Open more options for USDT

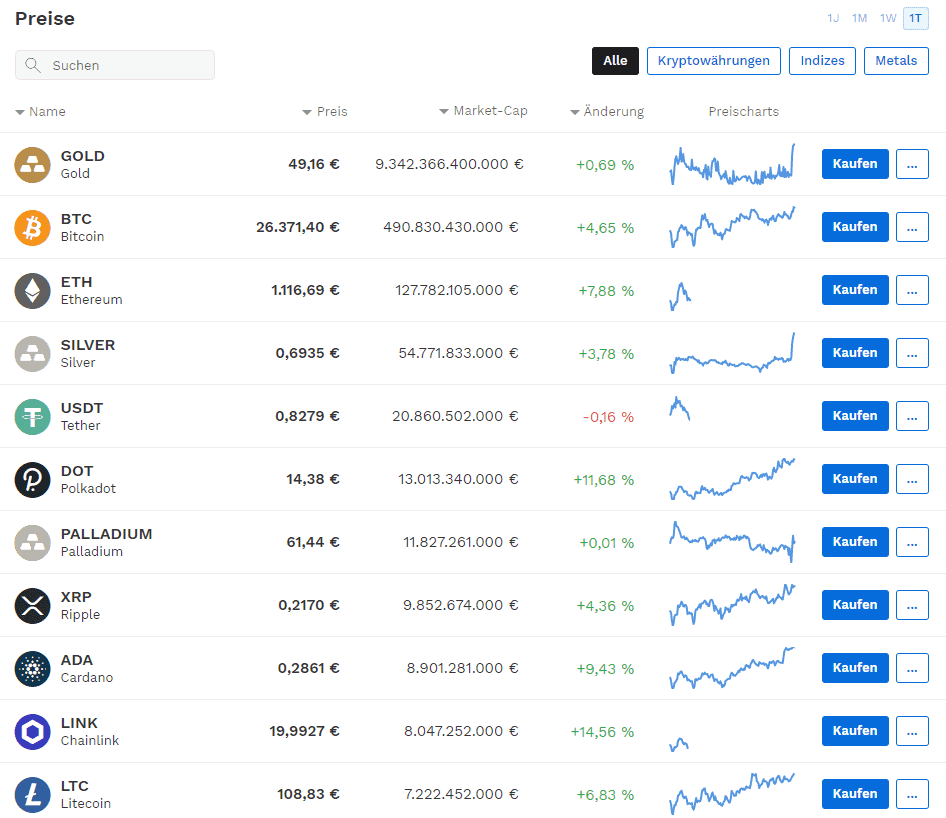click(912, 416)
